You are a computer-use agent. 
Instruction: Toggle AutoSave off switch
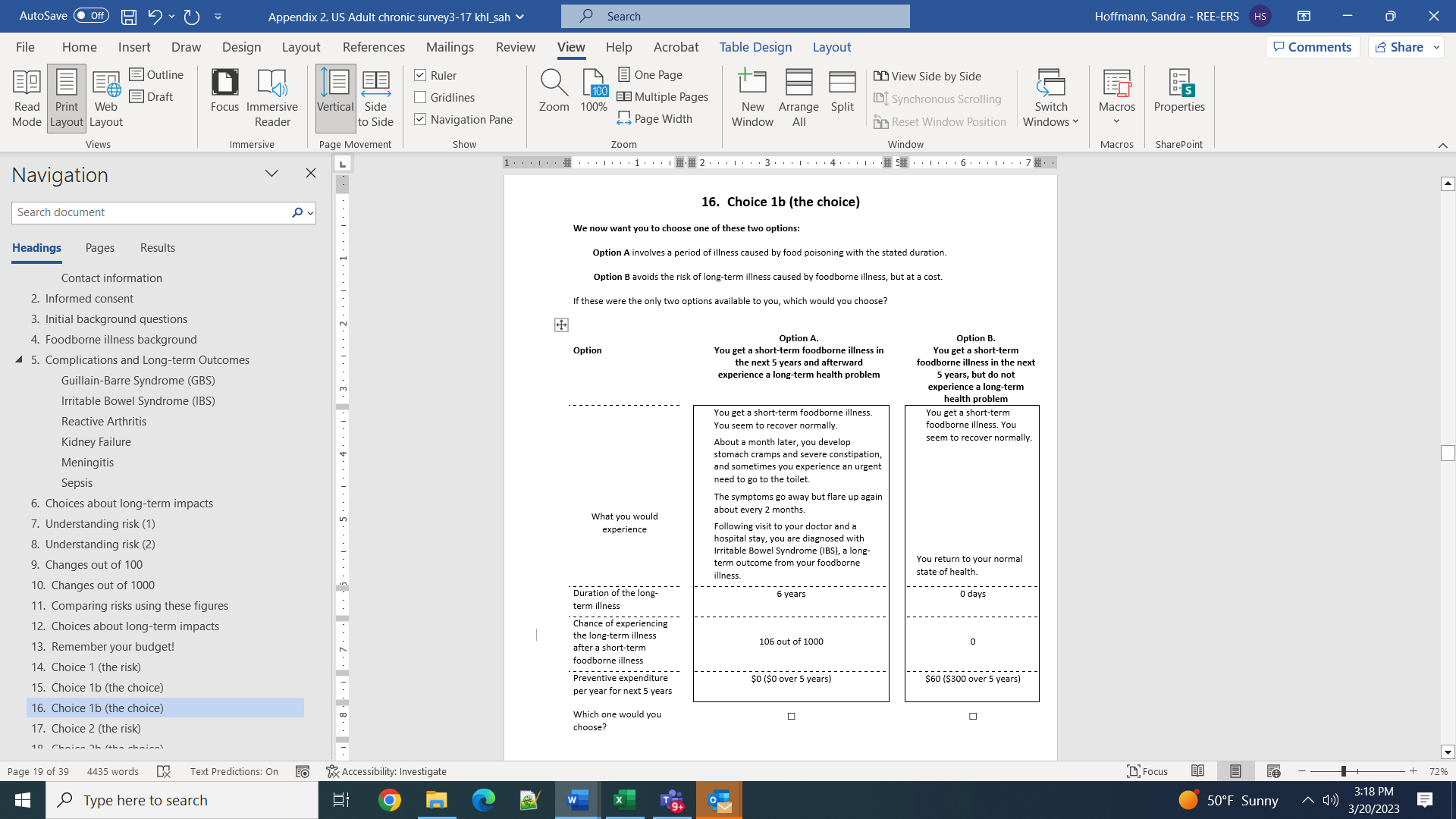(92, 16)
